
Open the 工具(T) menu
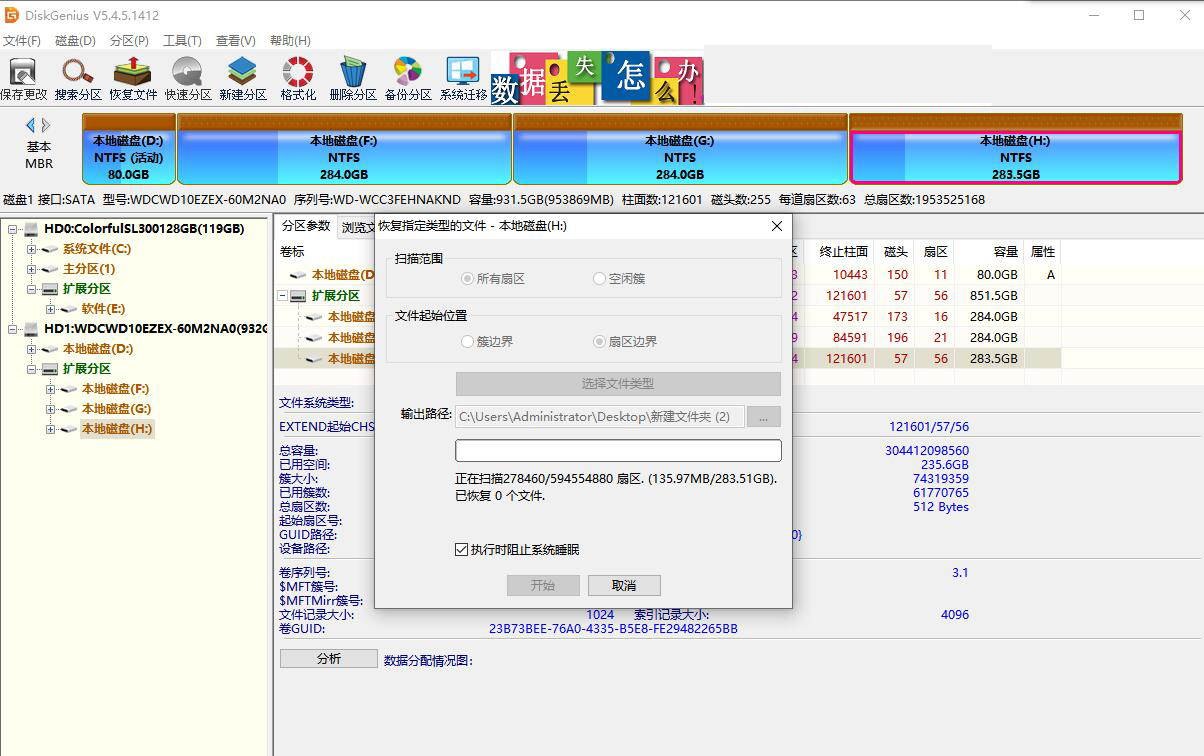[x=183, y=40]
